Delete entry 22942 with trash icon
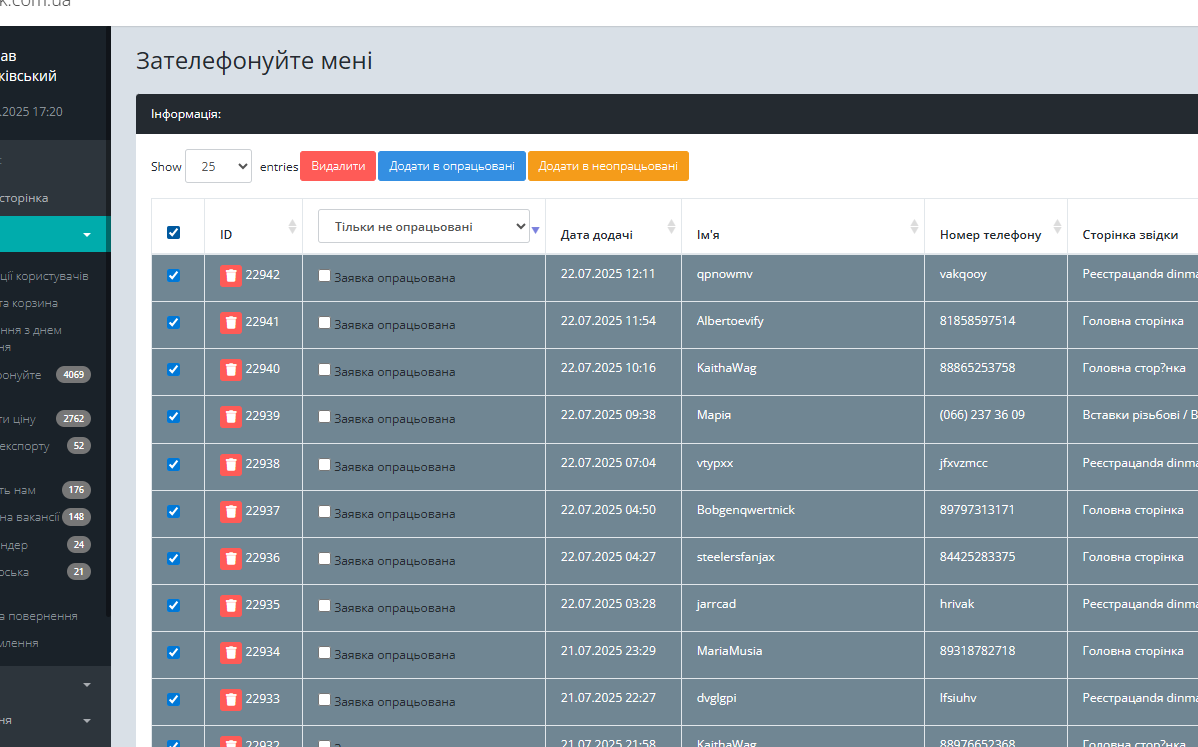The image size is (1198, 747). [231, 276]
